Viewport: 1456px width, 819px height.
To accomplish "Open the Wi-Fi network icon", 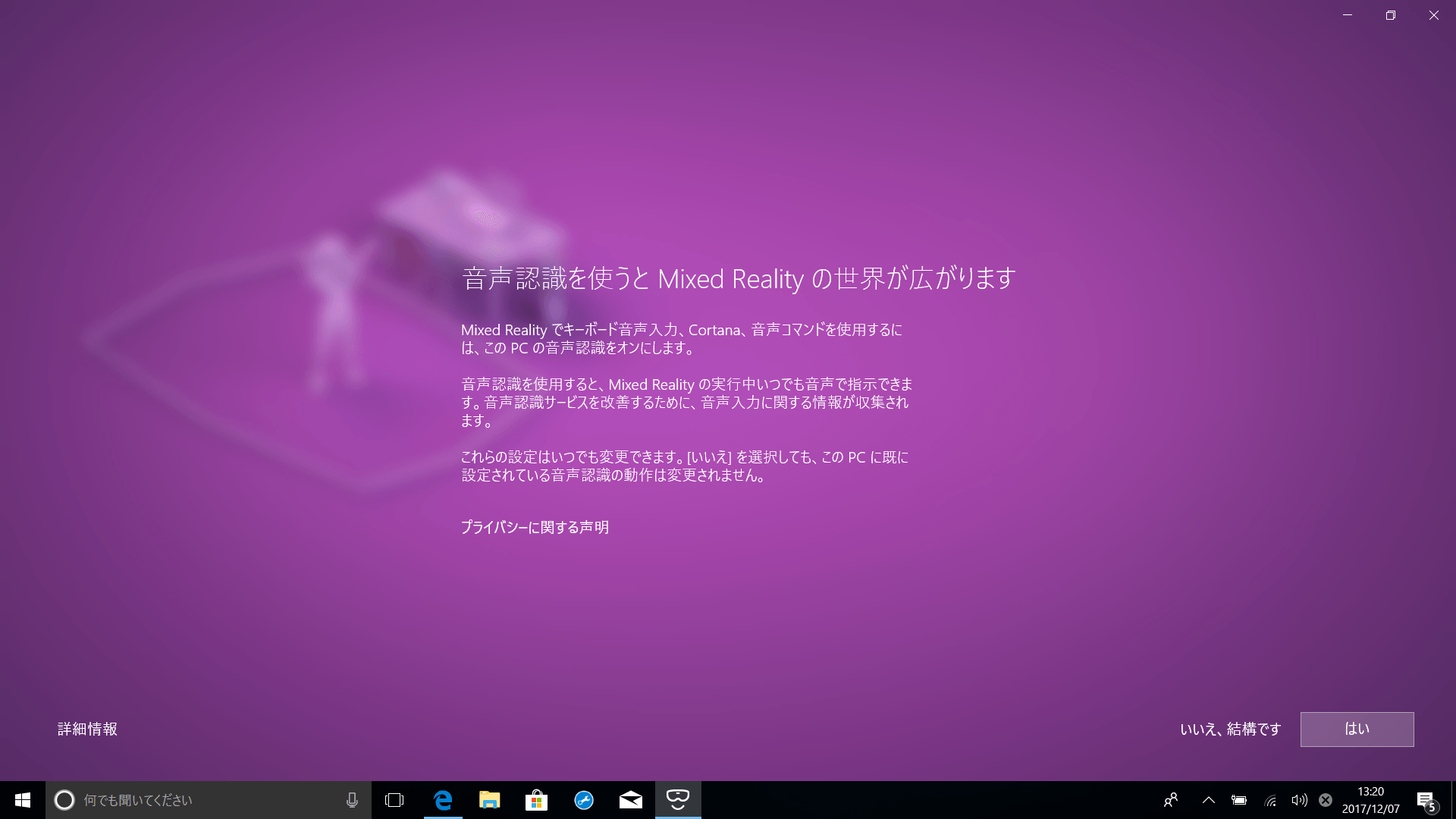I will click(1270, 800).
